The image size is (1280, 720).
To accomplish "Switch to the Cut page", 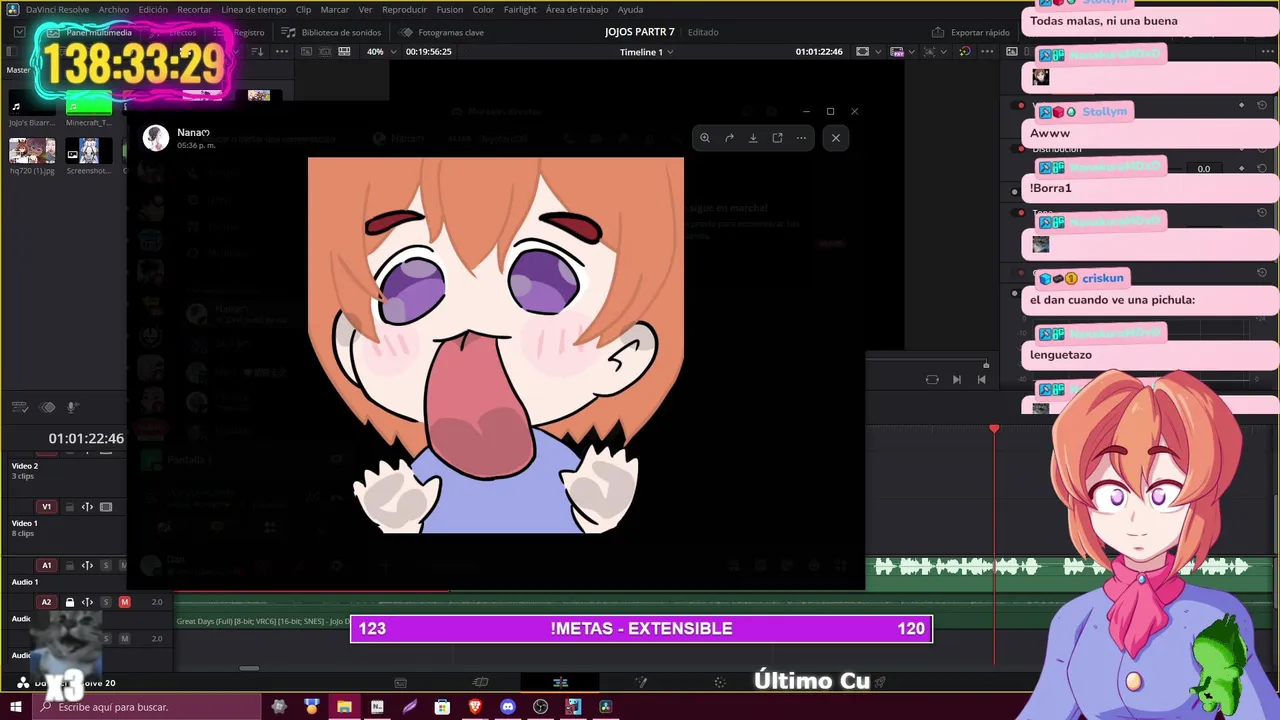I will [480, 682].
